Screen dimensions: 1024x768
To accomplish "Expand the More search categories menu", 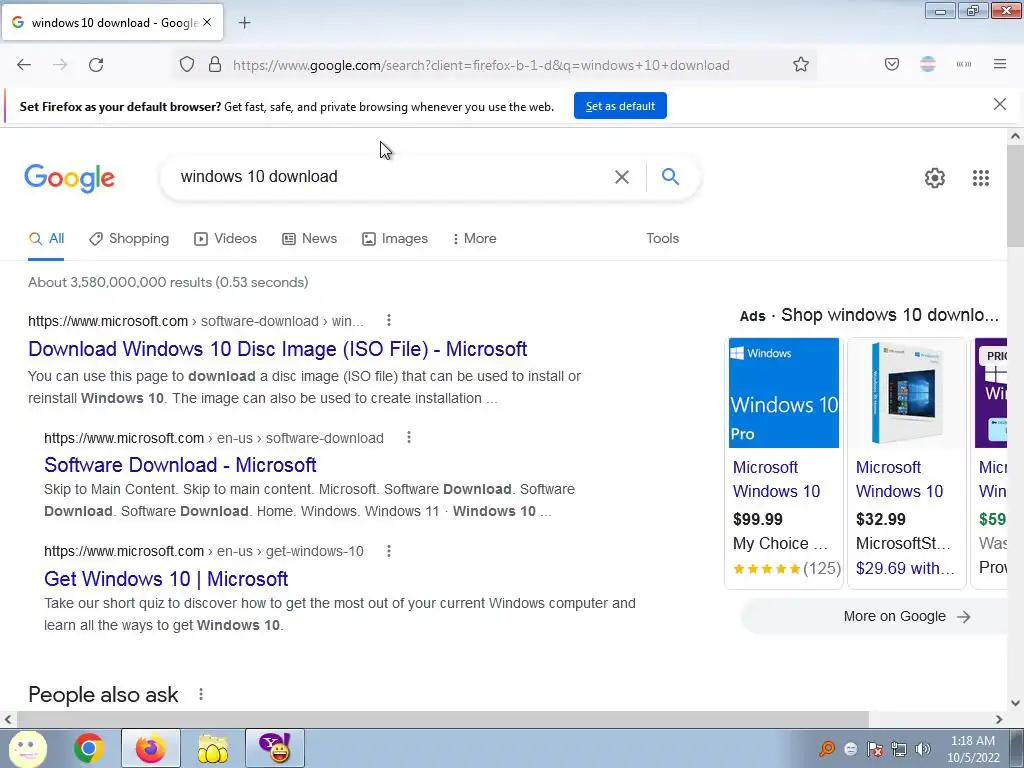I will pos(475,239).
